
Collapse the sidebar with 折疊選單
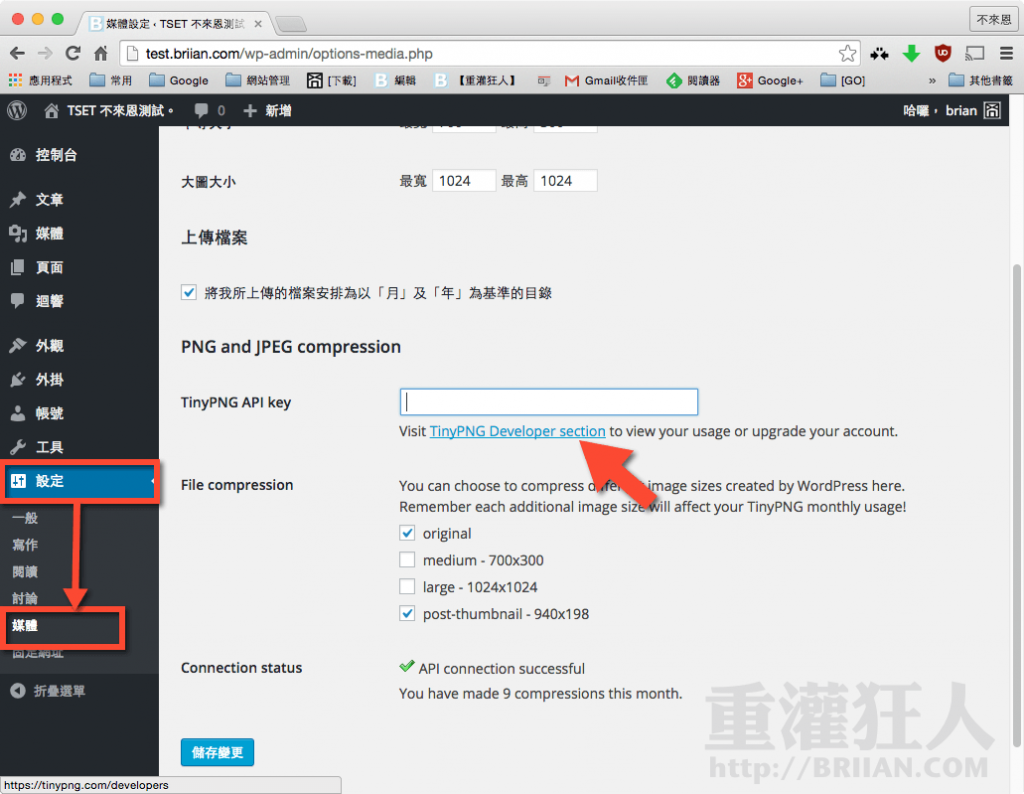[x=48, y=691]
